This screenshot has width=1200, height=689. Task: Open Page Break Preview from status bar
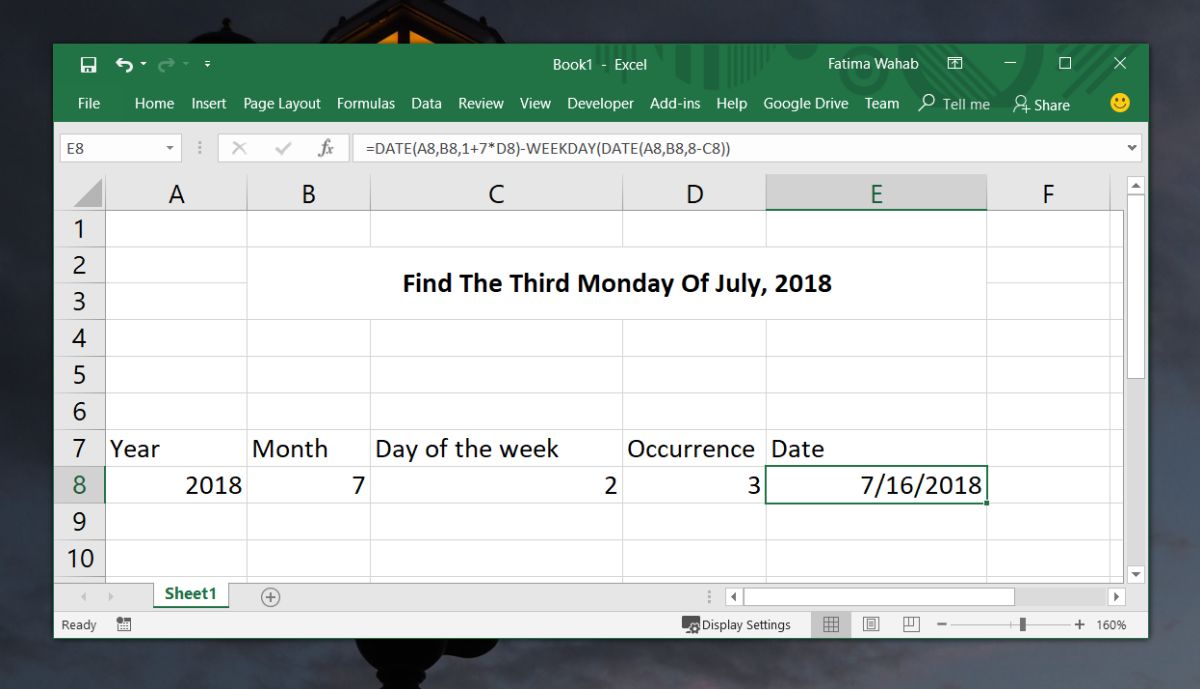(x=911, y=624)
